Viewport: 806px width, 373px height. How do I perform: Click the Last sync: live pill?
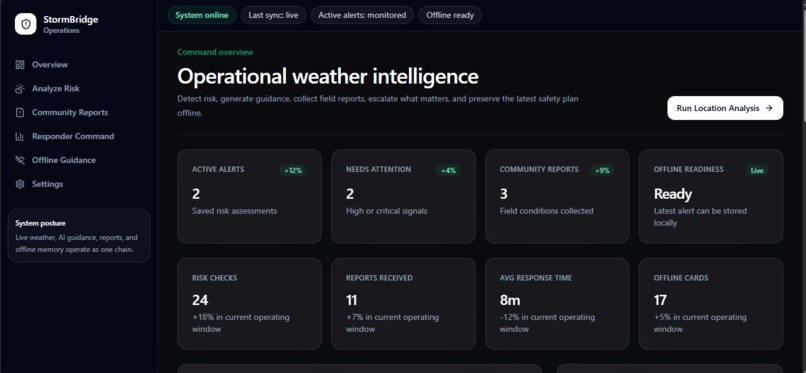point(273,15)
